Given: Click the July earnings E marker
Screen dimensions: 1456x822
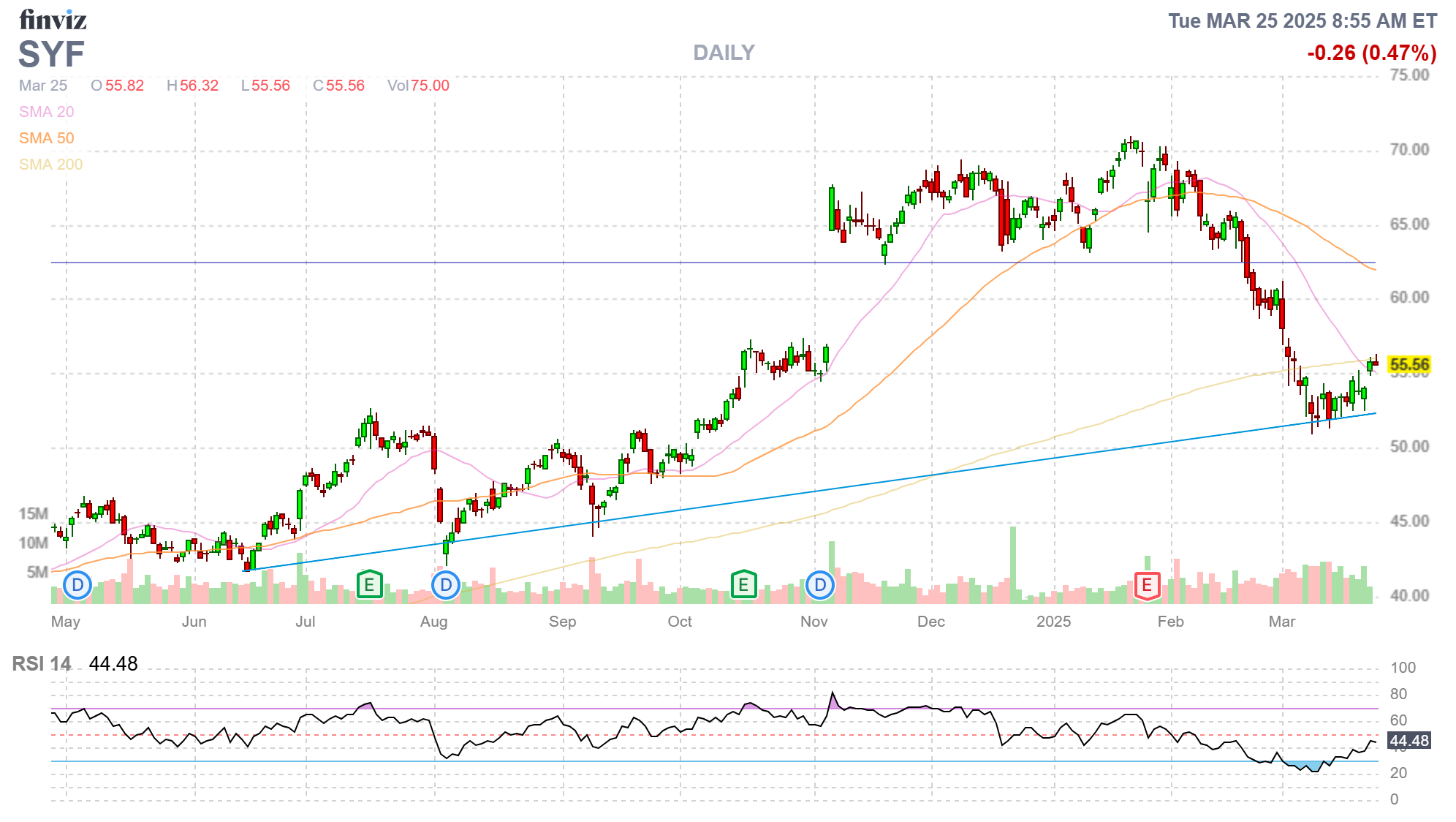Looking at the screenshot, I should [x=370, y=585].
